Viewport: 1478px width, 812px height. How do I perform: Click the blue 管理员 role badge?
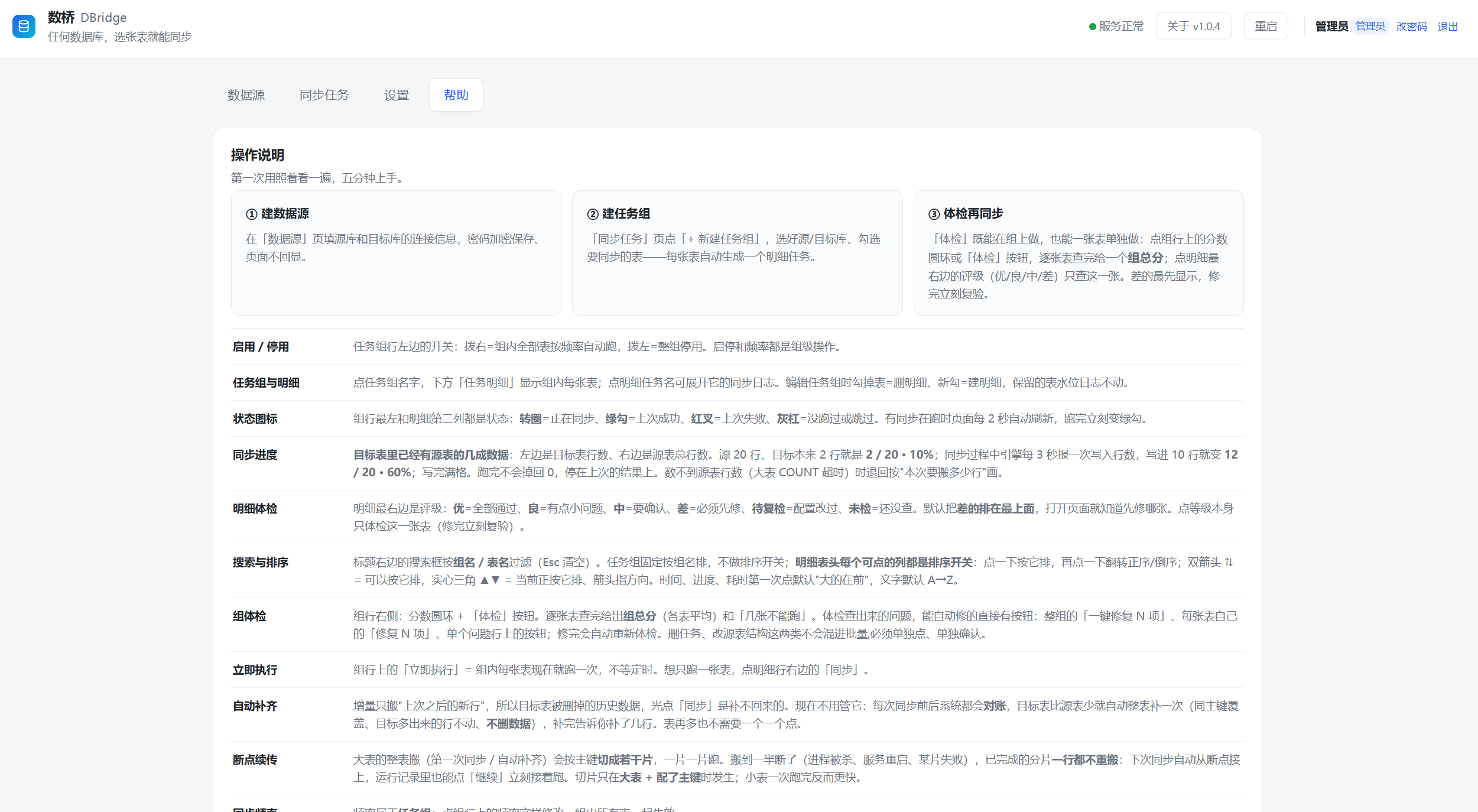point(1370,26)
